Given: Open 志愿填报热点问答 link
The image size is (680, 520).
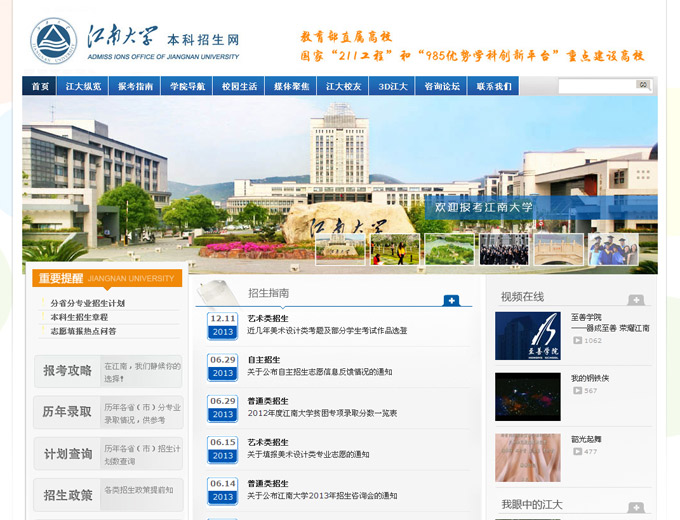Looking at the screenshot, I should 83,331.
